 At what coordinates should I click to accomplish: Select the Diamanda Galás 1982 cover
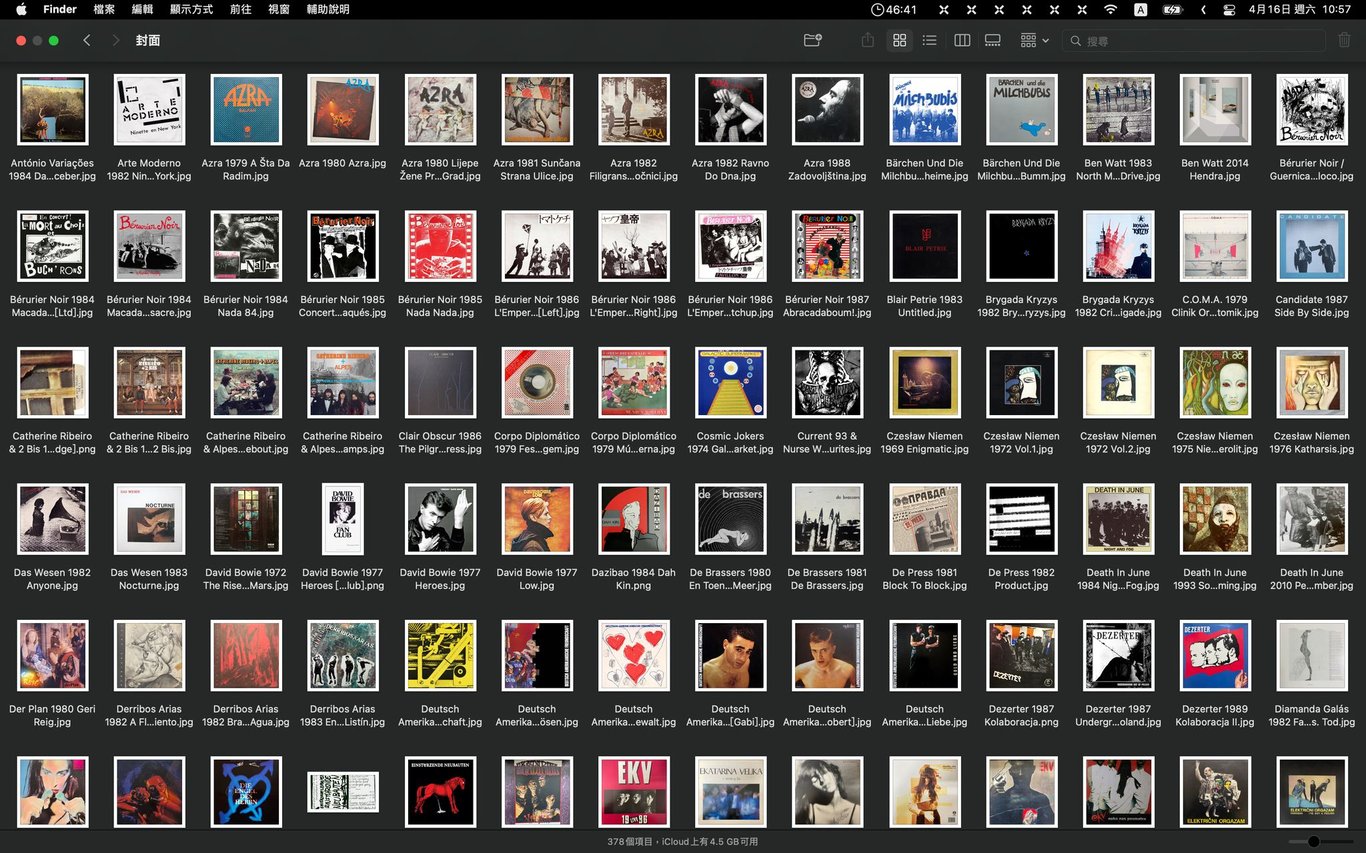click(1312, 656)
